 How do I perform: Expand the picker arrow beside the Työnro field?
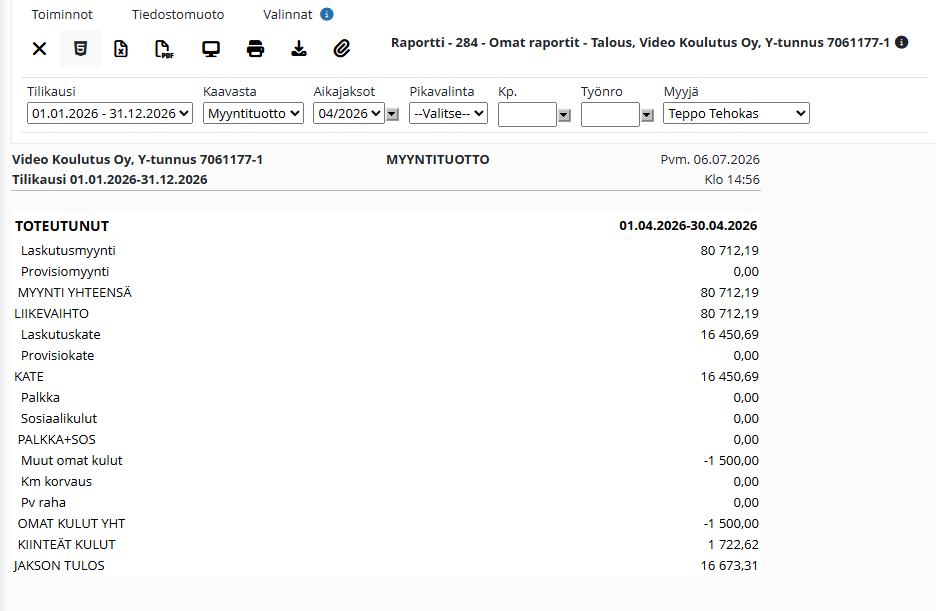tap(648, 115)
